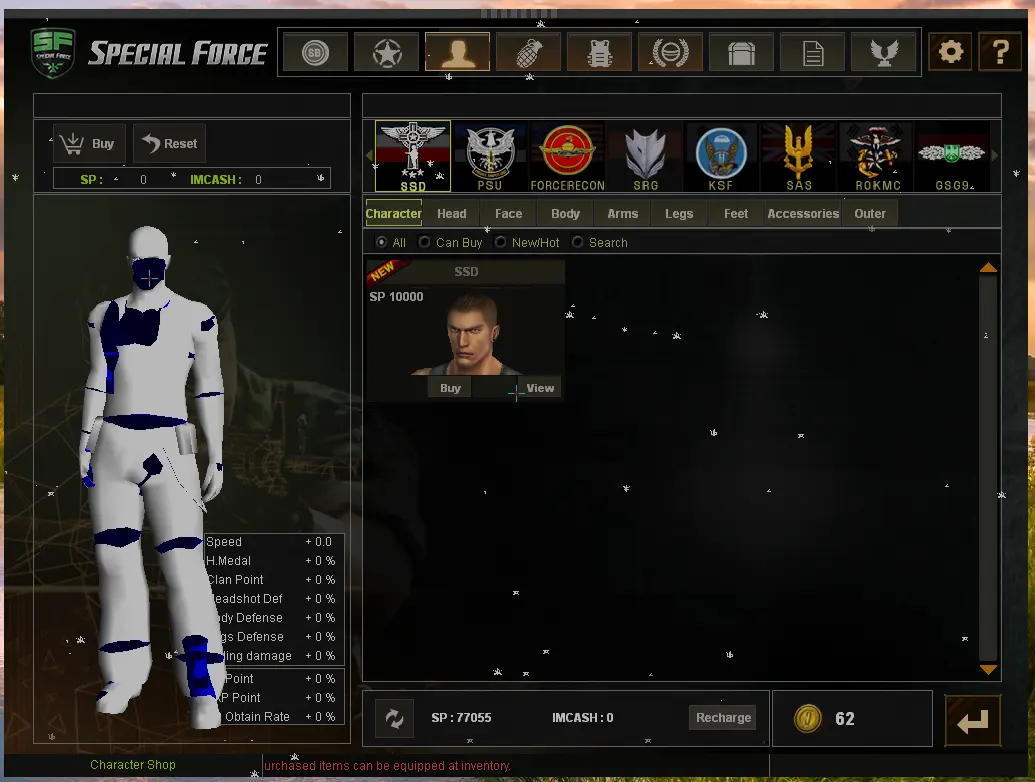Image resolution: width=1035 pixels, height=782 pixels.
Task: Open the star badge shop icon
Action: pyautogui.click(x=387, y=52)
